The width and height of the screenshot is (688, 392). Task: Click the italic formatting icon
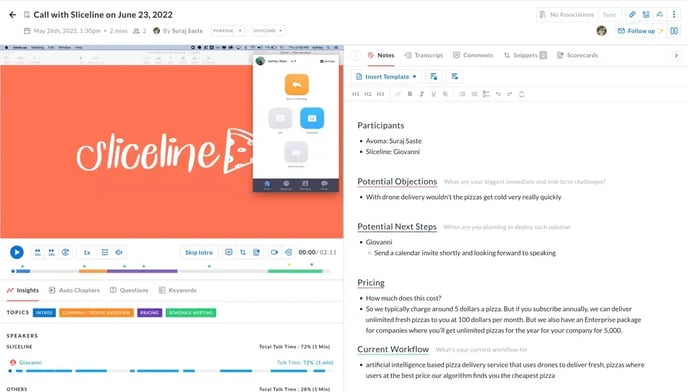click(x=422, y=94)
